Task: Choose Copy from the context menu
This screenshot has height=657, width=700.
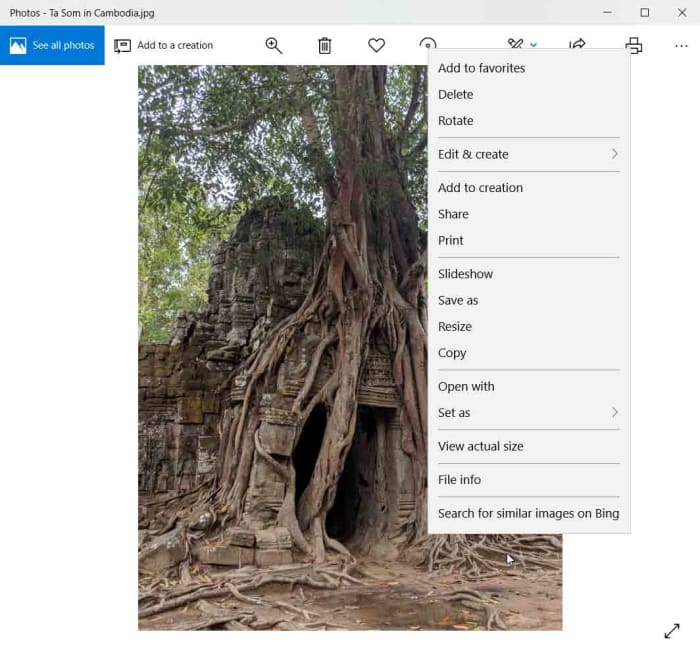Action: [529, 353]
